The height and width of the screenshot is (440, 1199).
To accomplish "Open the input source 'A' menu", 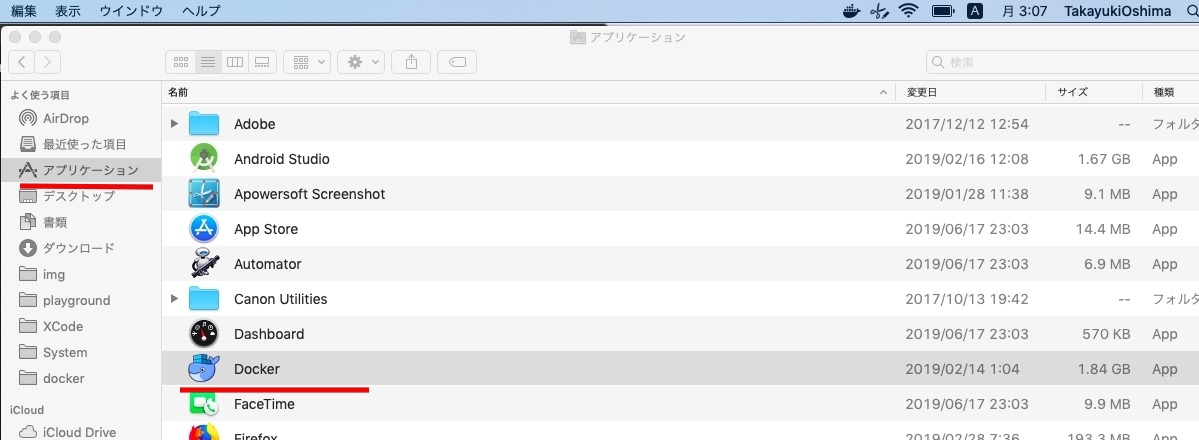I will 975,11.
